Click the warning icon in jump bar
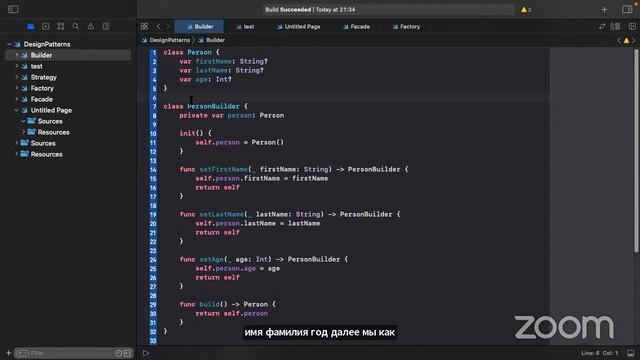 (x=626, y=40)
